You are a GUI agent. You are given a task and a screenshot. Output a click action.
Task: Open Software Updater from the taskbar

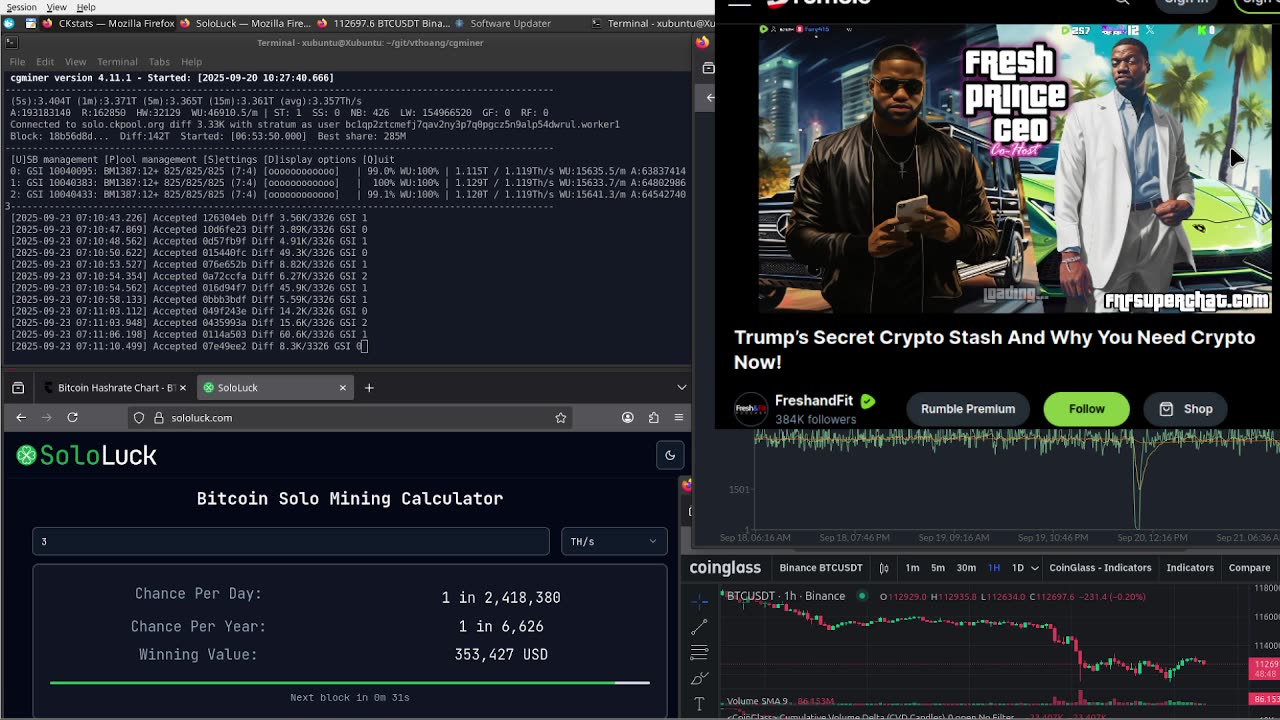pyautogui.click(x=502, y=23)
